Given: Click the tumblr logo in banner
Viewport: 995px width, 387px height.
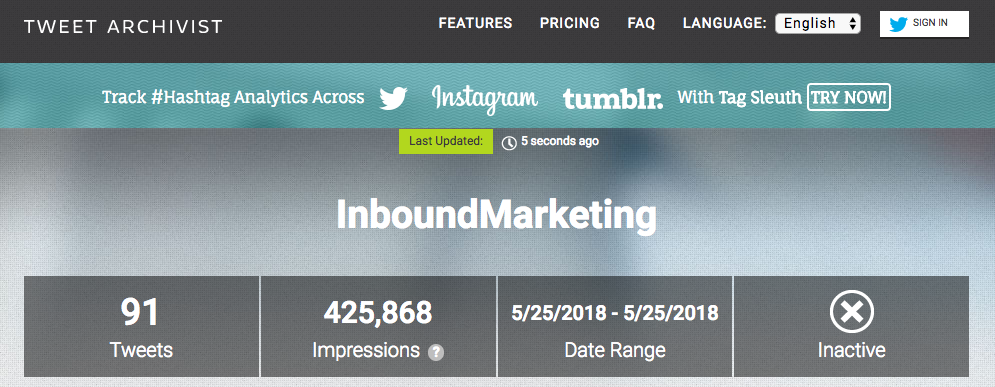Looking at the screenshot, I should pos(613,99).
